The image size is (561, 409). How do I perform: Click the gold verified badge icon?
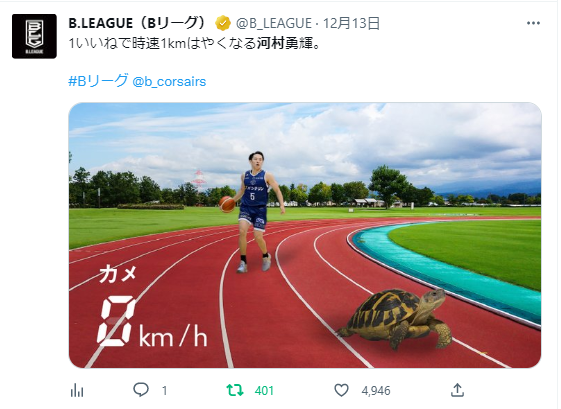(223, 24)
